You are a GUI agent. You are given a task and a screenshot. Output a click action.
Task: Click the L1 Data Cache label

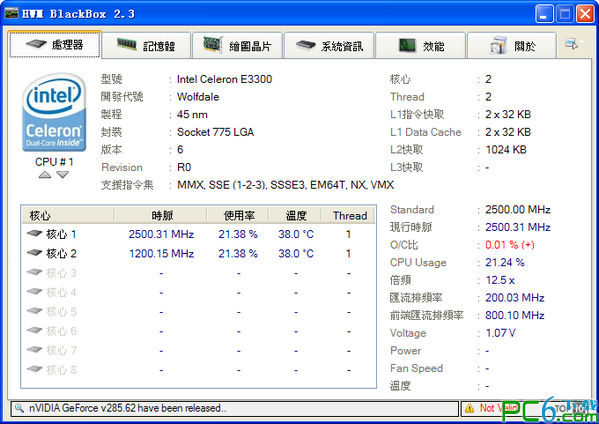coord(426,132)
